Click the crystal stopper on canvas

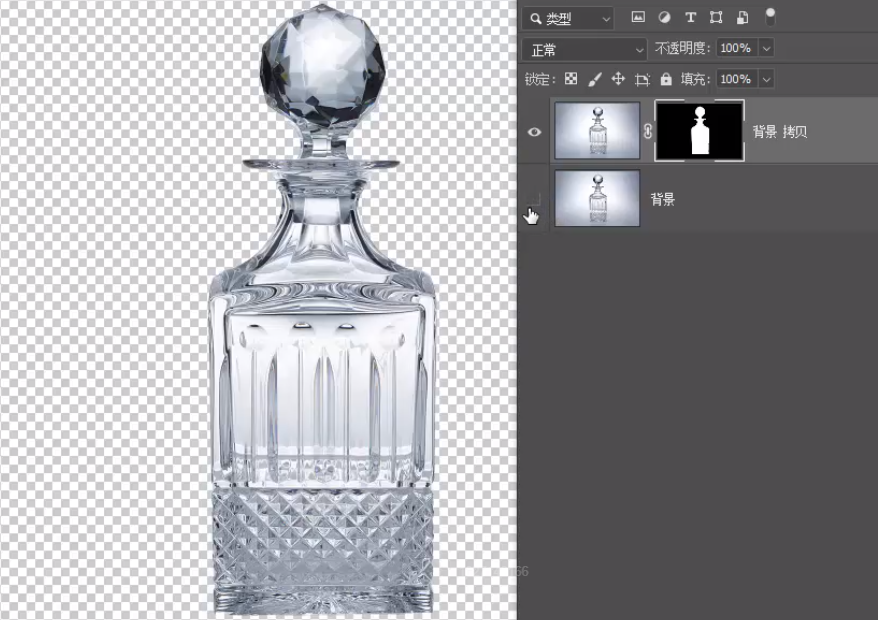click(x=323, y=64)
